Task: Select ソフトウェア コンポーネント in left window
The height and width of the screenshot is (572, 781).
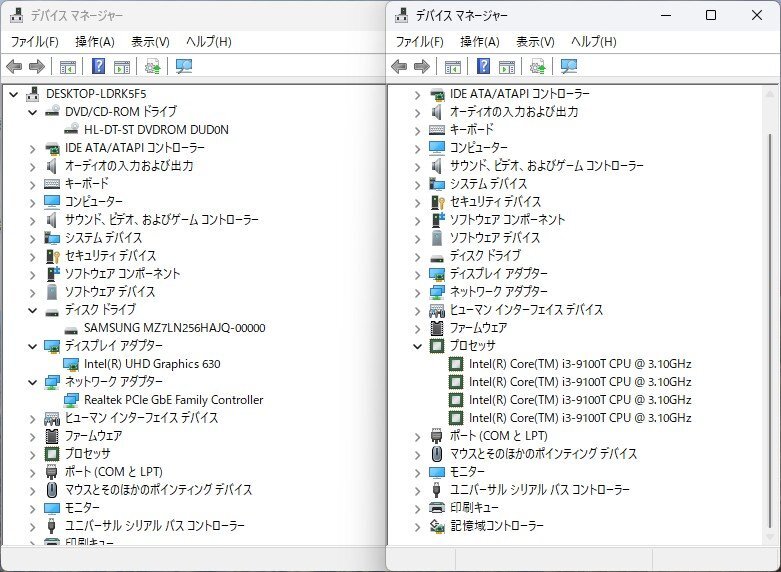Action: click(122, 274)
